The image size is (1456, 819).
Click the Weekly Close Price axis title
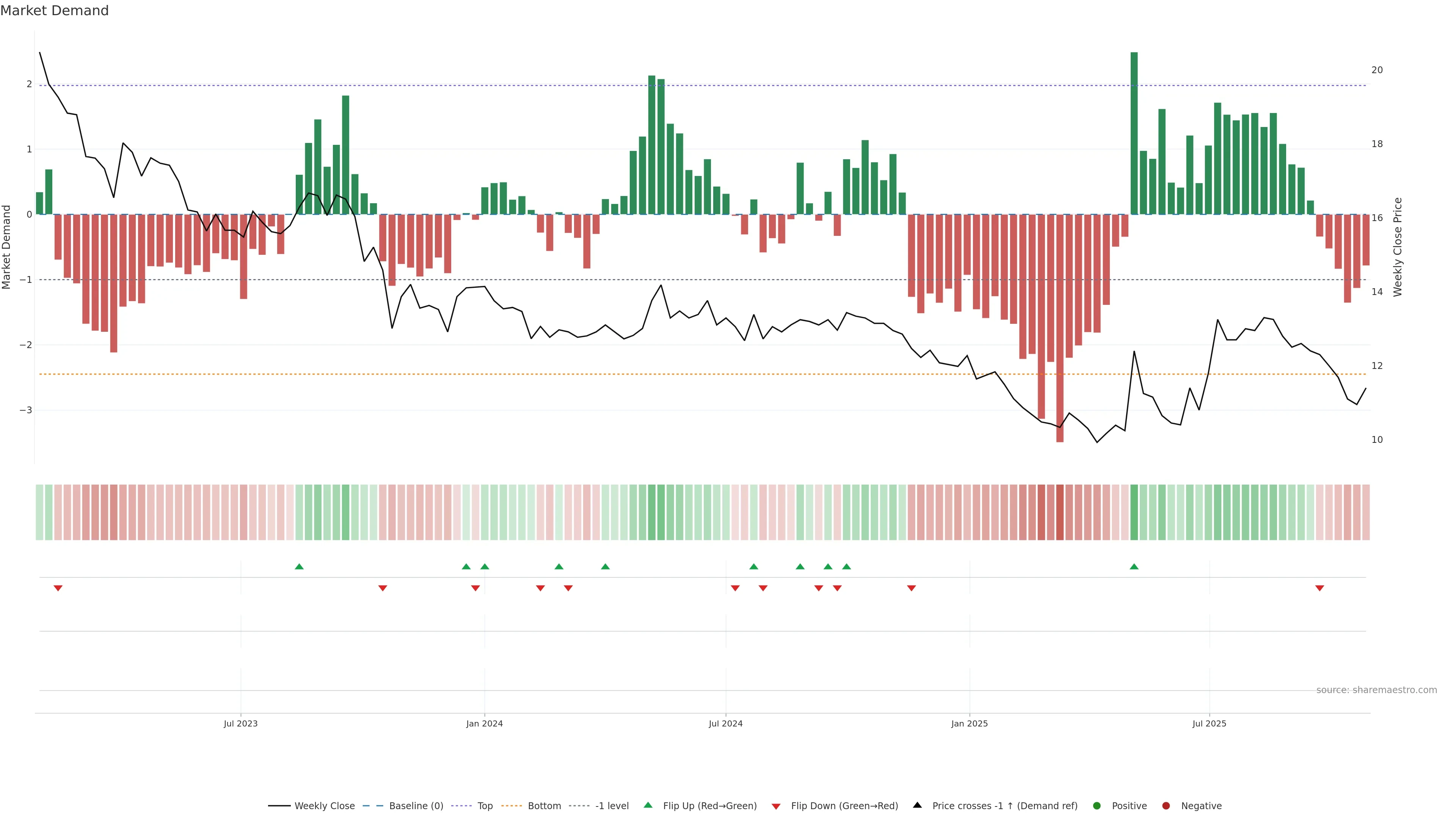point(1397,247)
